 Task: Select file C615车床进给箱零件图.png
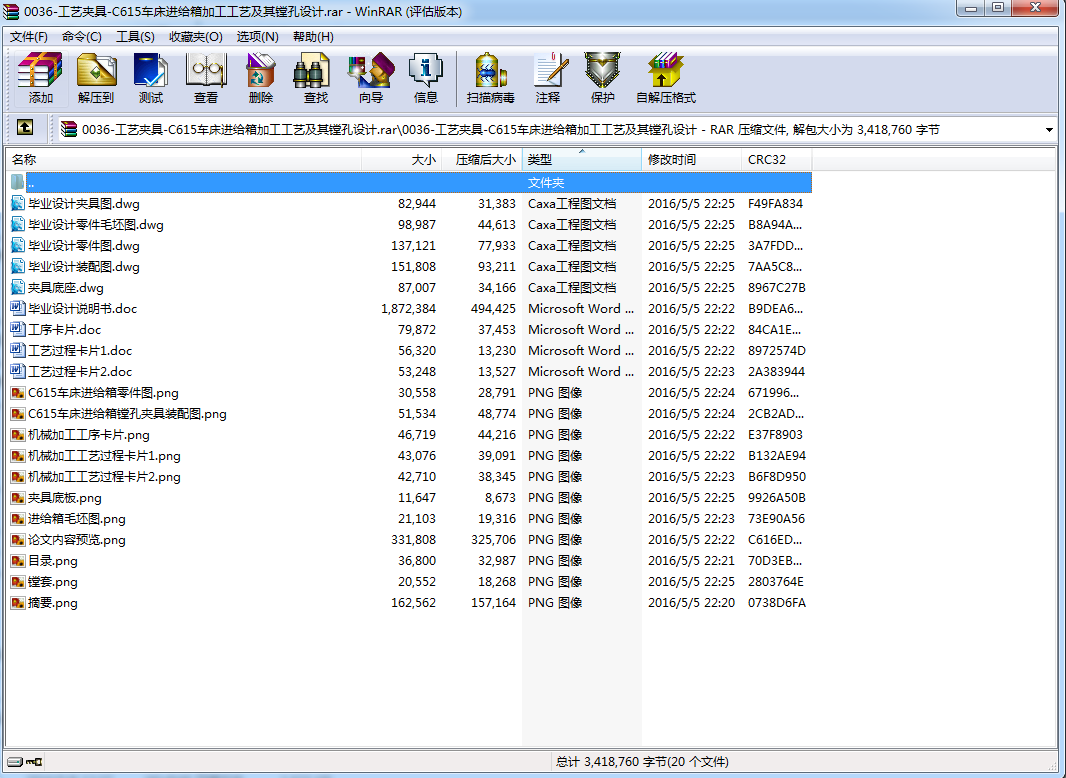point(103,392)
